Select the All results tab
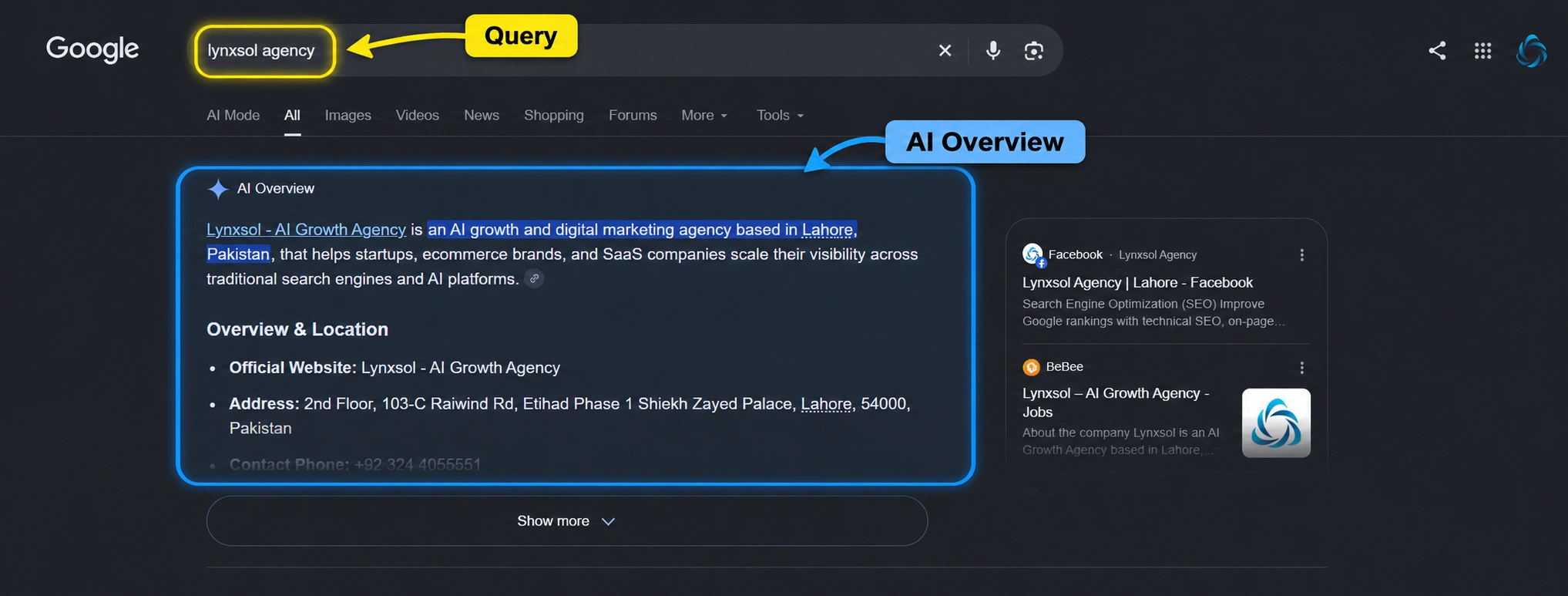 (x=292, y=115)
